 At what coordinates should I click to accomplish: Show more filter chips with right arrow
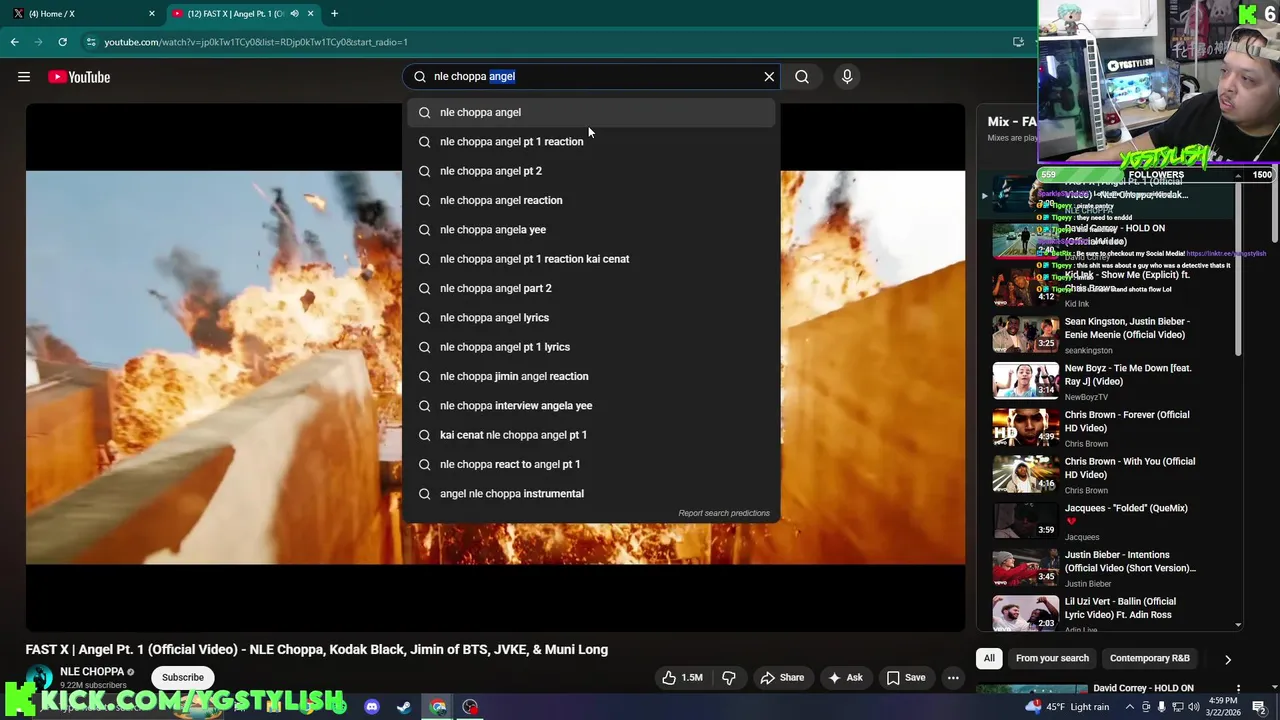click(1227, 659)
